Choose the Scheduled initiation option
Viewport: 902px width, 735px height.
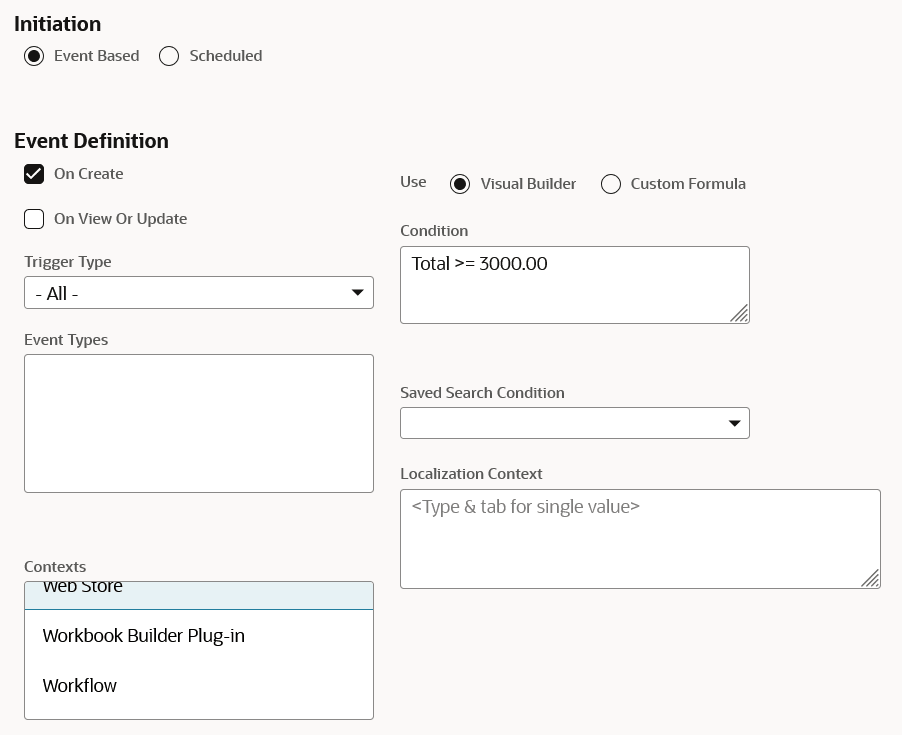pos(169,56)
